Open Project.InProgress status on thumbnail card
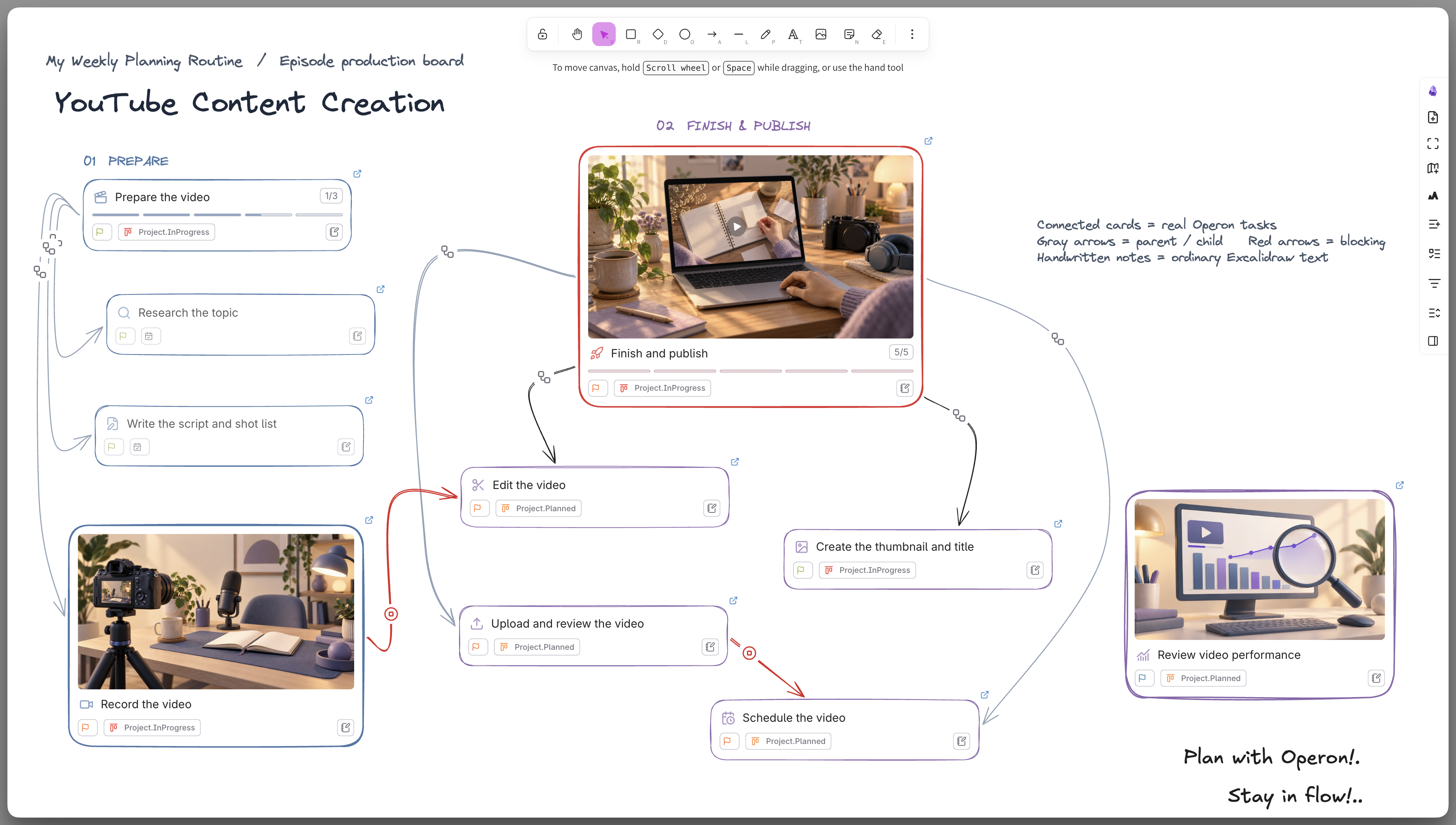Image resolution: width=1456 pixels, height=825 pixels. [867, 570]
